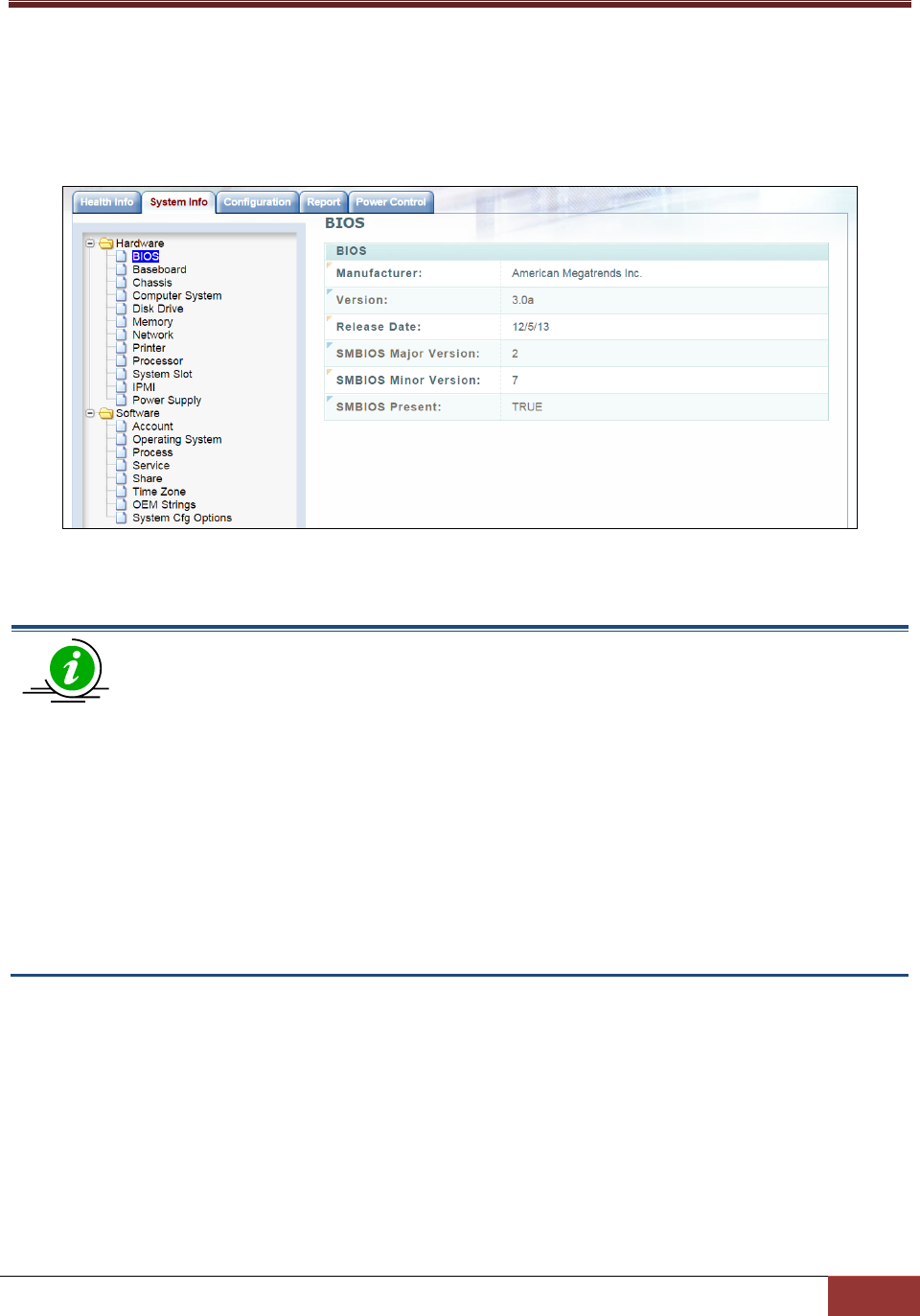Open Power Supply information

[167, 401]
